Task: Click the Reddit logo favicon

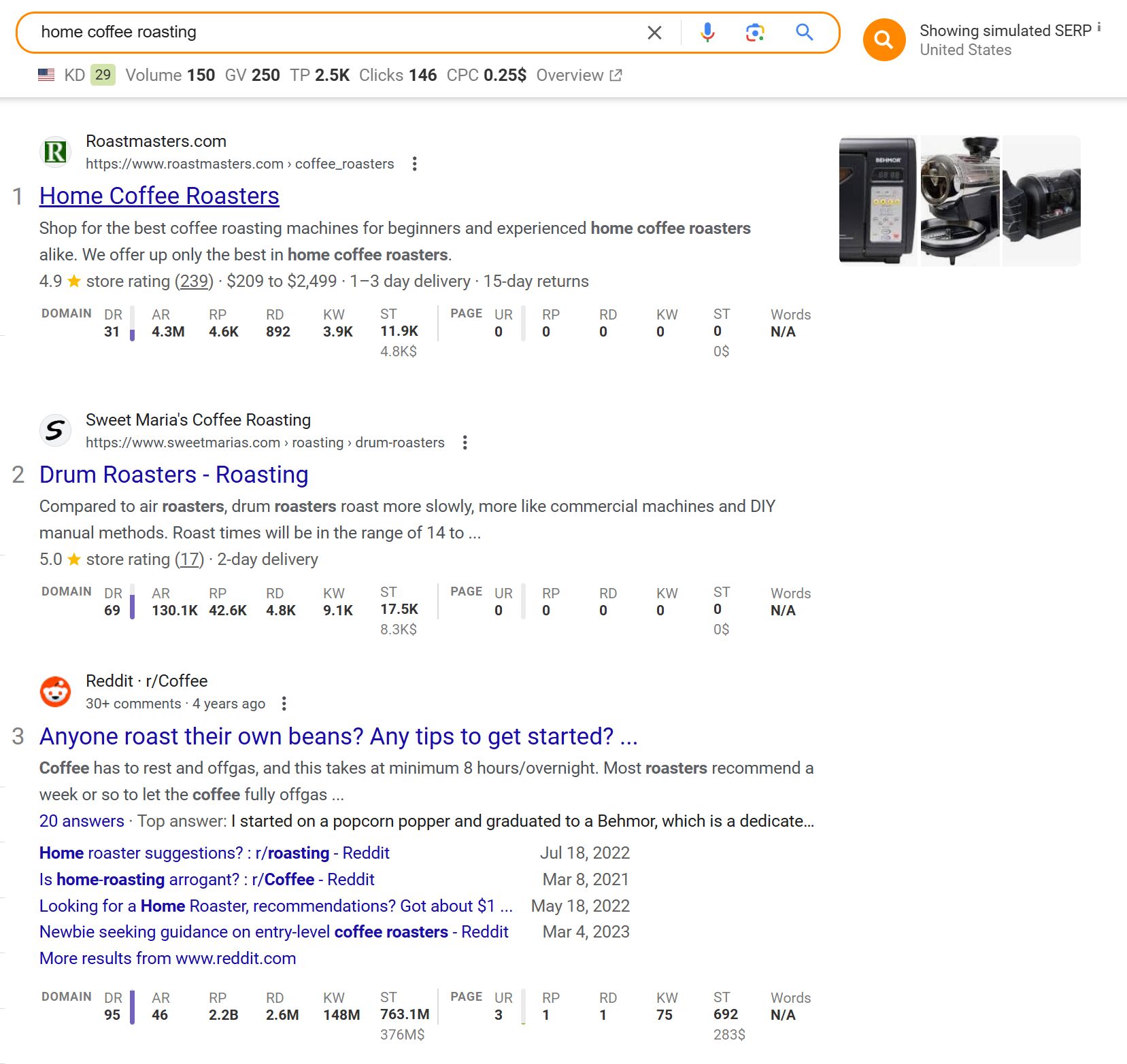Action: point(55,691)
